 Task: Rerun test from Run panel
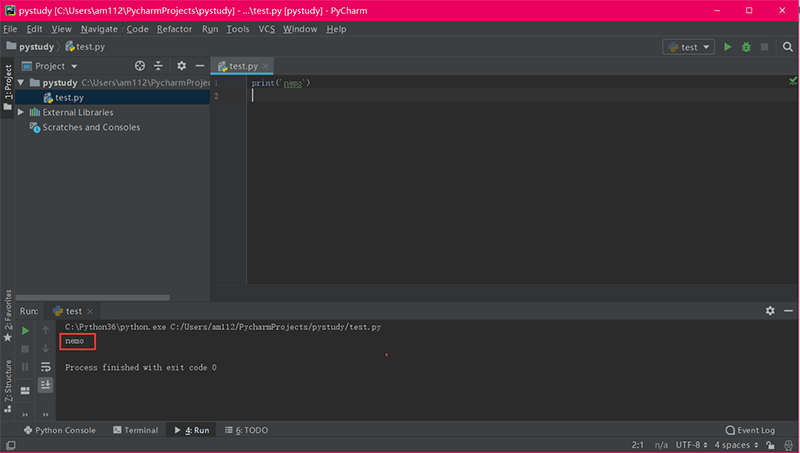(25, 331)
